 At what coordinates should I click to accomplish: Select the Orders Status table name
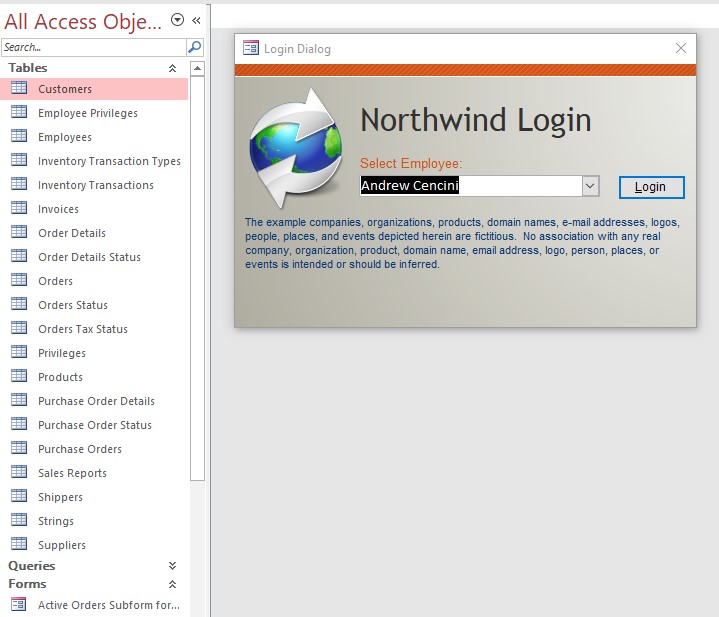coord(73,305)
